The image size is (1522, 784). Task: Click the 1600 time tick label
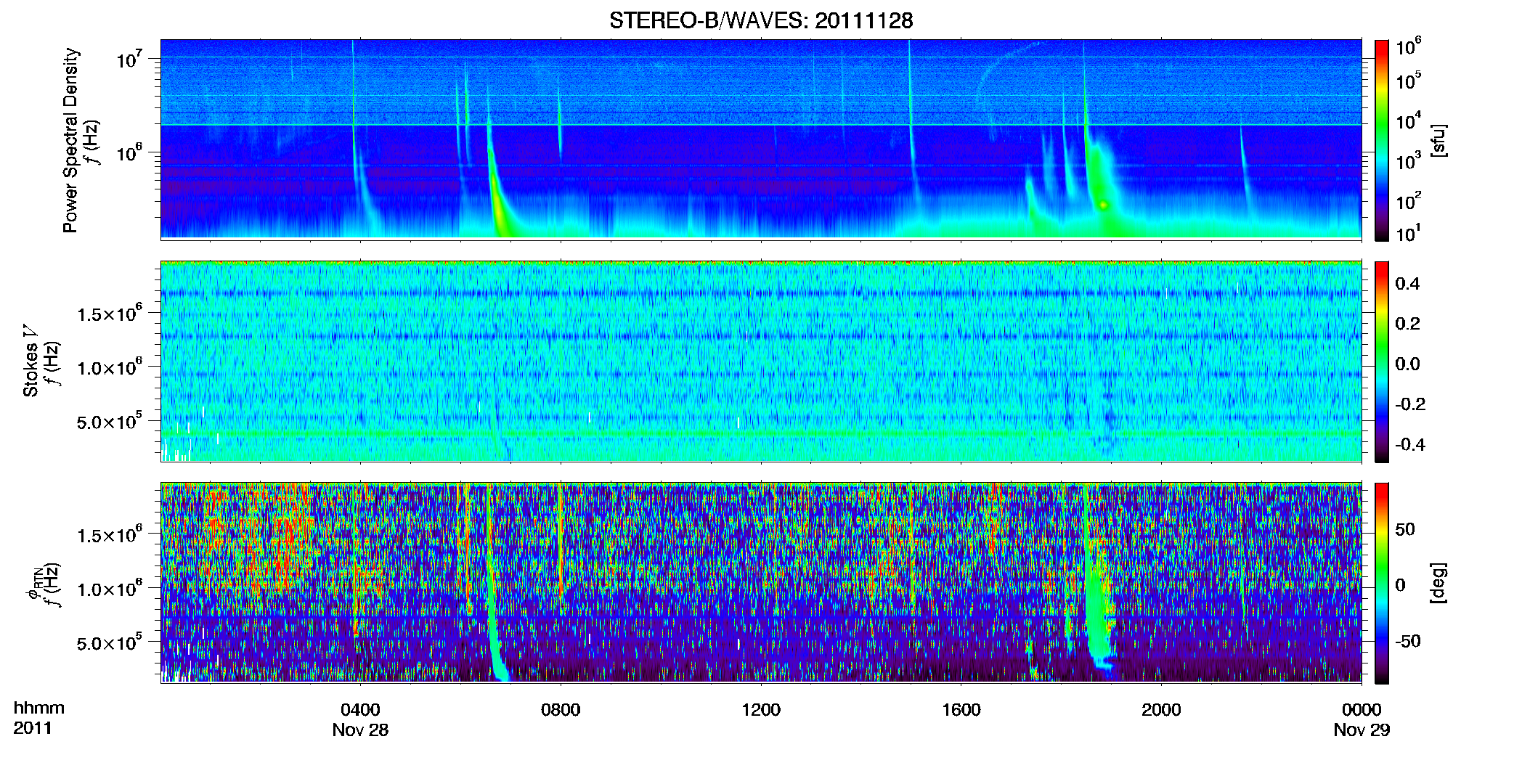(961, 710)
